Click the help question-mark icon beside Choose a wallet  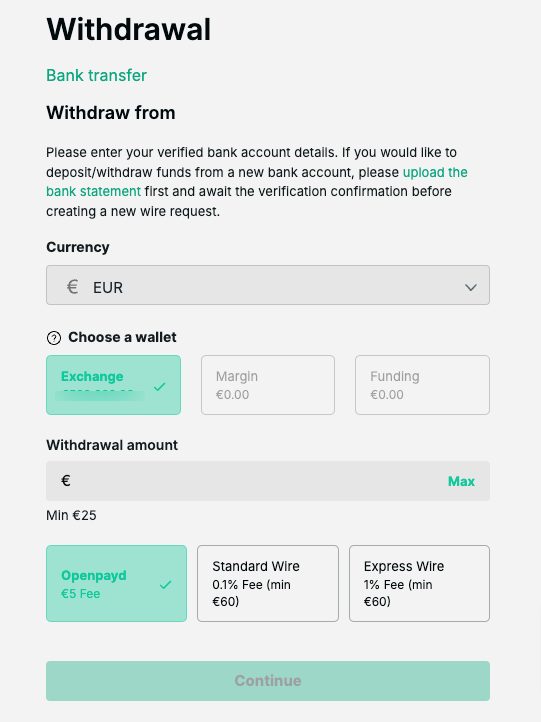[54, 338]
